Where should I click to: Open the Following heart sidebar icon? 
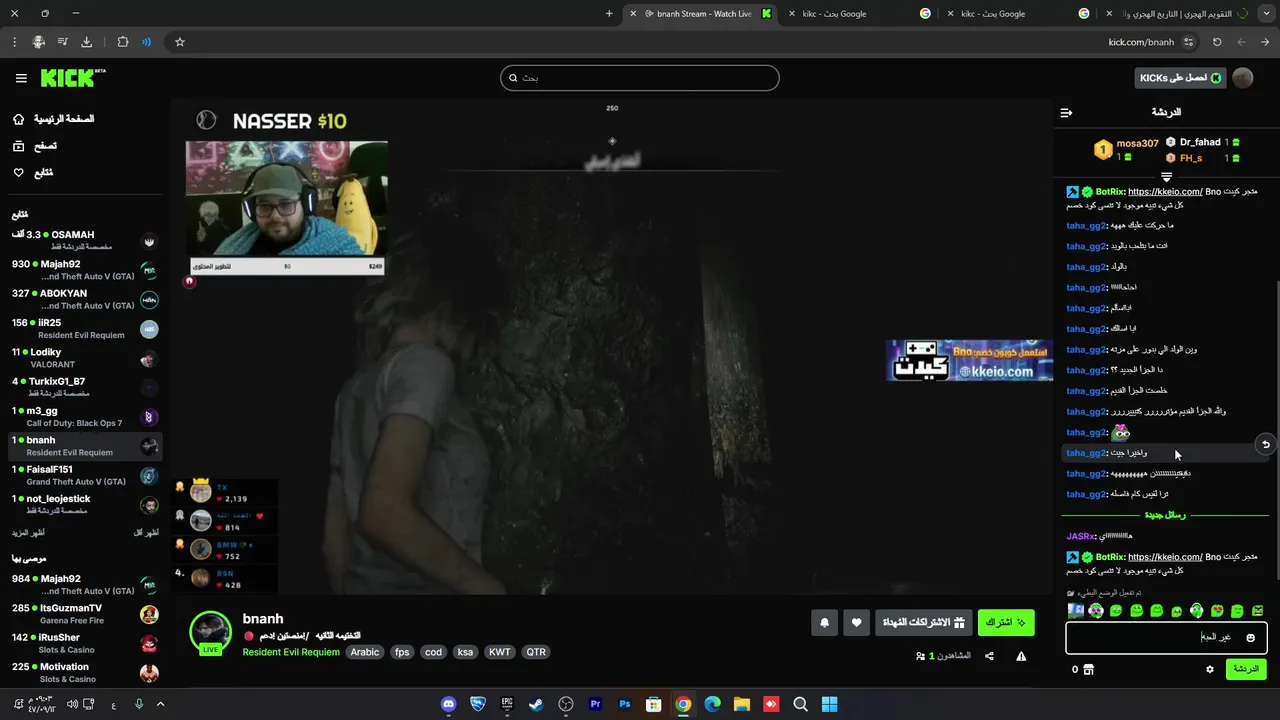pos(18,173)
